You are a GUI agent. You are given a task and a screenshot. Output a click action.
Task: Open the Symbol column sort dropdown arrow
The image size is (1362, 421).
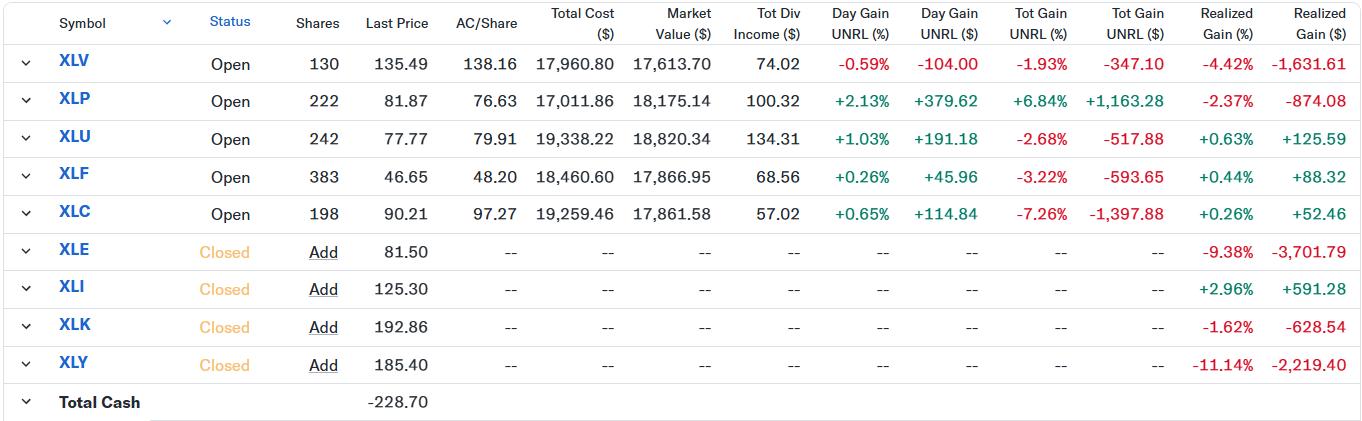pyautogui.click(x=167, y=22)
